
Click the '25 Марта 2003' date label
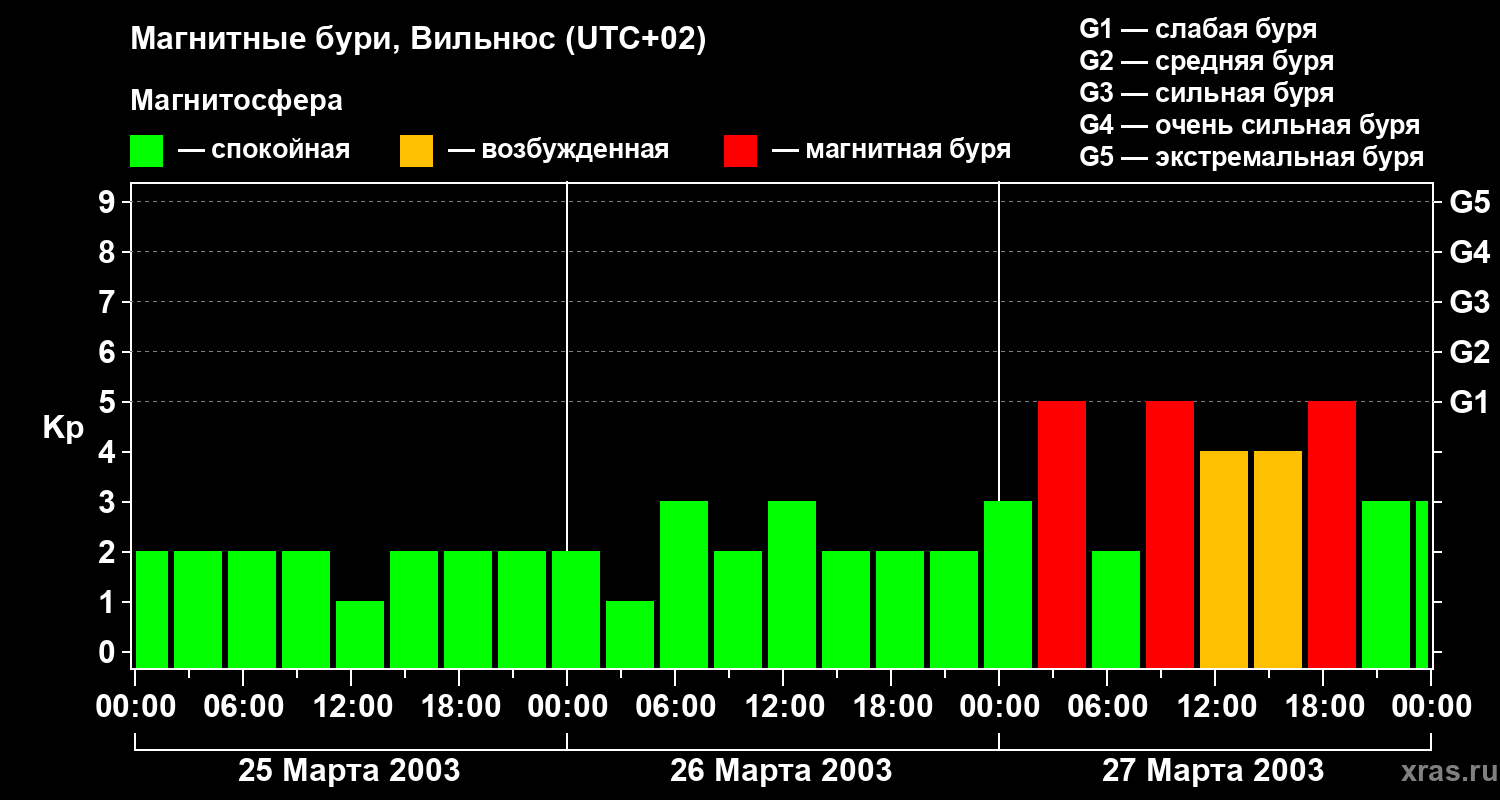pos(349,770)
